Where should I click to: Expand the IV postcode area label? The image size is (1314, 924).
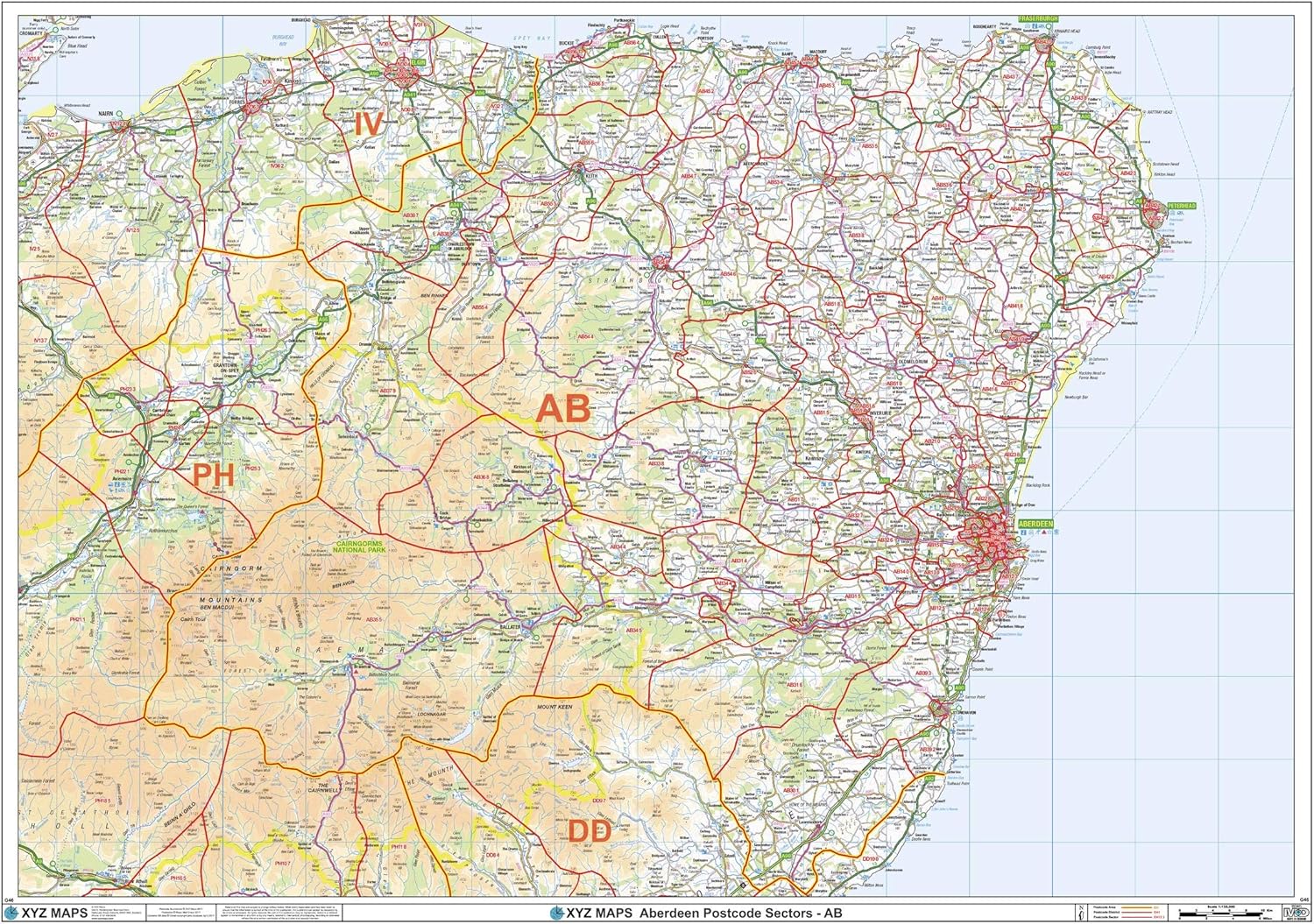tap(368, 123)
